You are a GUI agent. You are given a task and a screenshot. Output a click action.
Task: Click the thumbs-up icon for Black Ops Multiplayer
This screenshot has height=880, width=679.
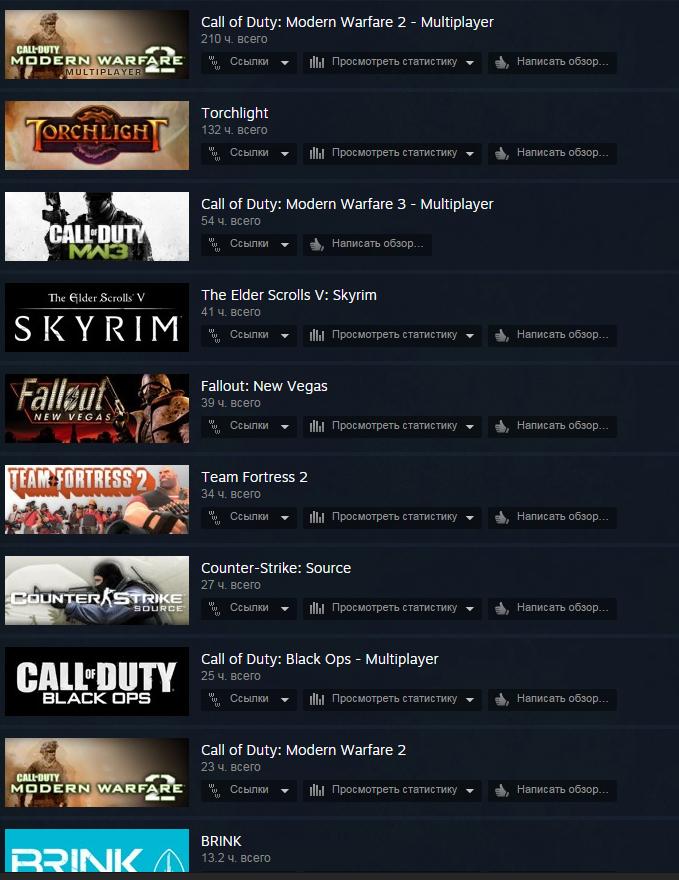click(502, 699)
